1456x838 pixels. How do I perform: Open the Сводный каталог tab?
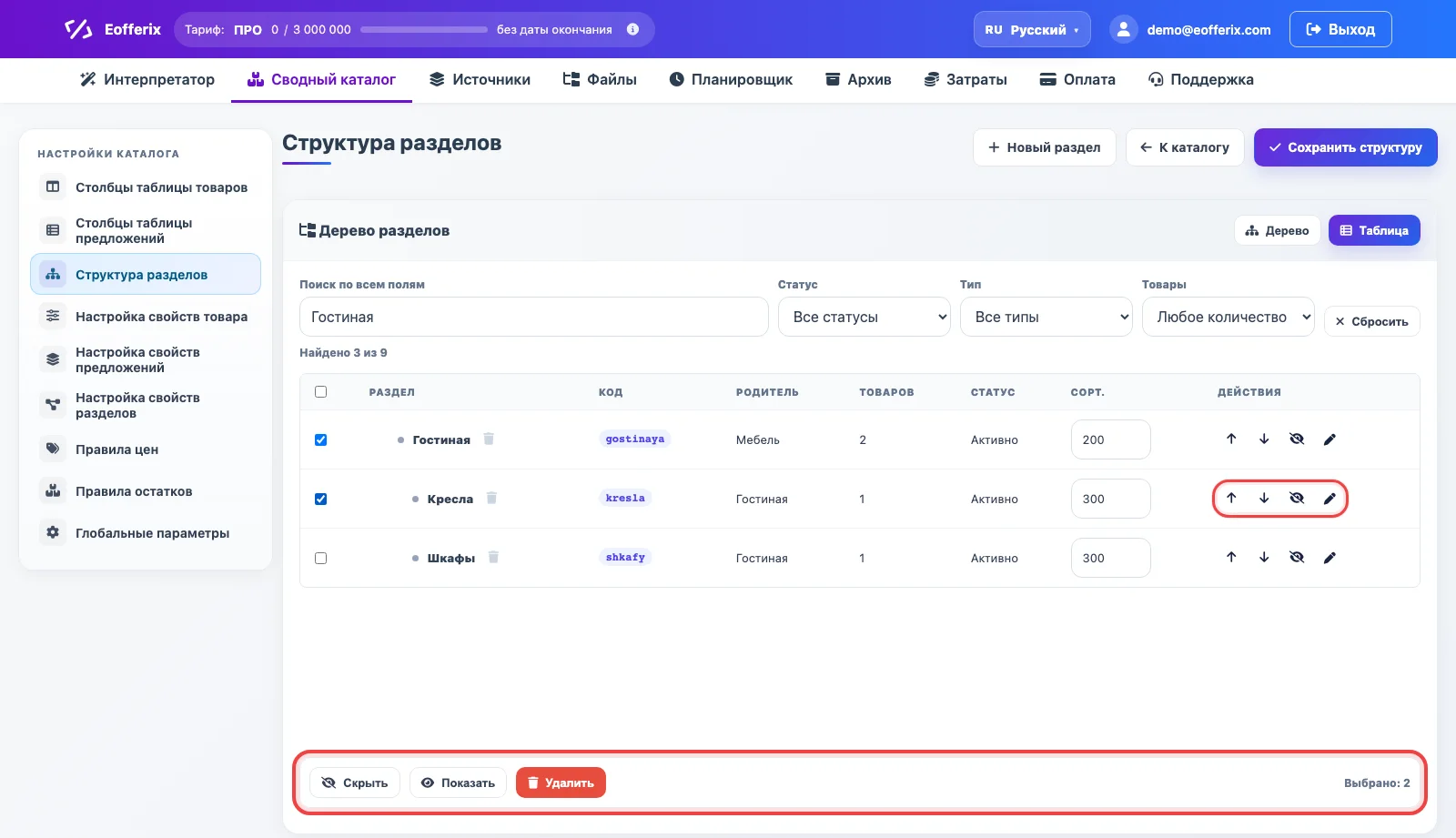pyautogui.click(x=321, y=80)
